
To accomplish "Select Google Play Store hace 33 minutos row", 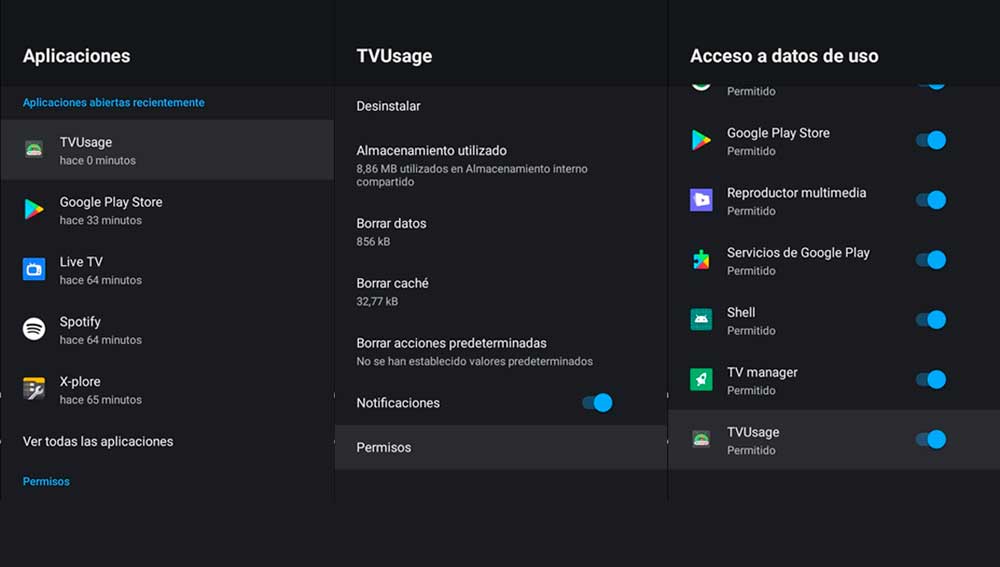I will click(x=167, y=210).
